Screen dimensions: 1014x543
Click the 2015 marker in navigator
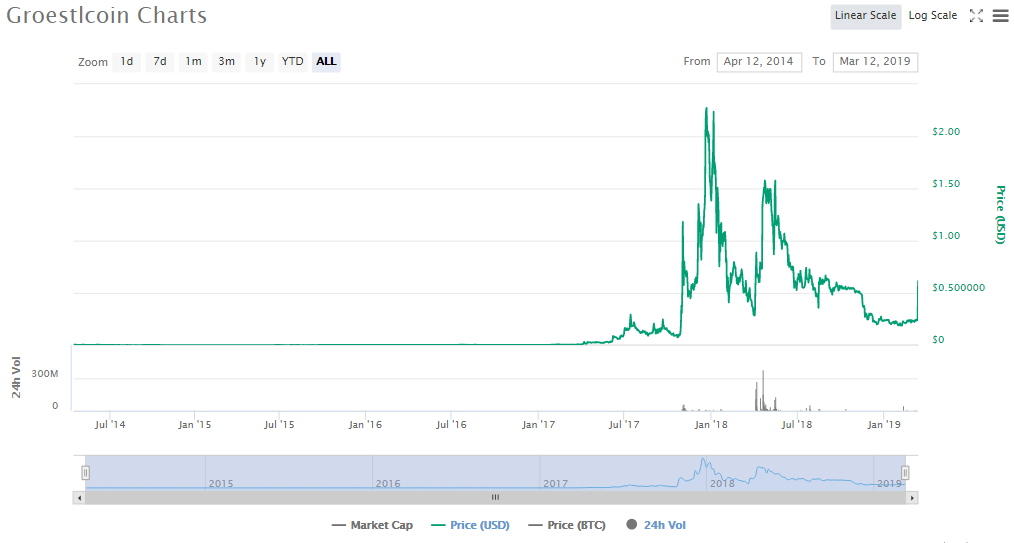221,484
